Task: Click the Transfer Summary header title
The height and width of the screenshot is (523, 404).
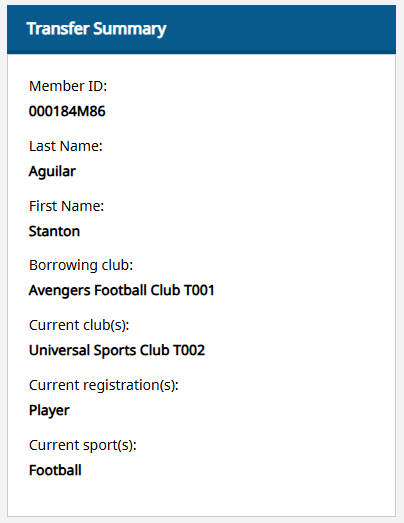Action: (x=96, y=29)
